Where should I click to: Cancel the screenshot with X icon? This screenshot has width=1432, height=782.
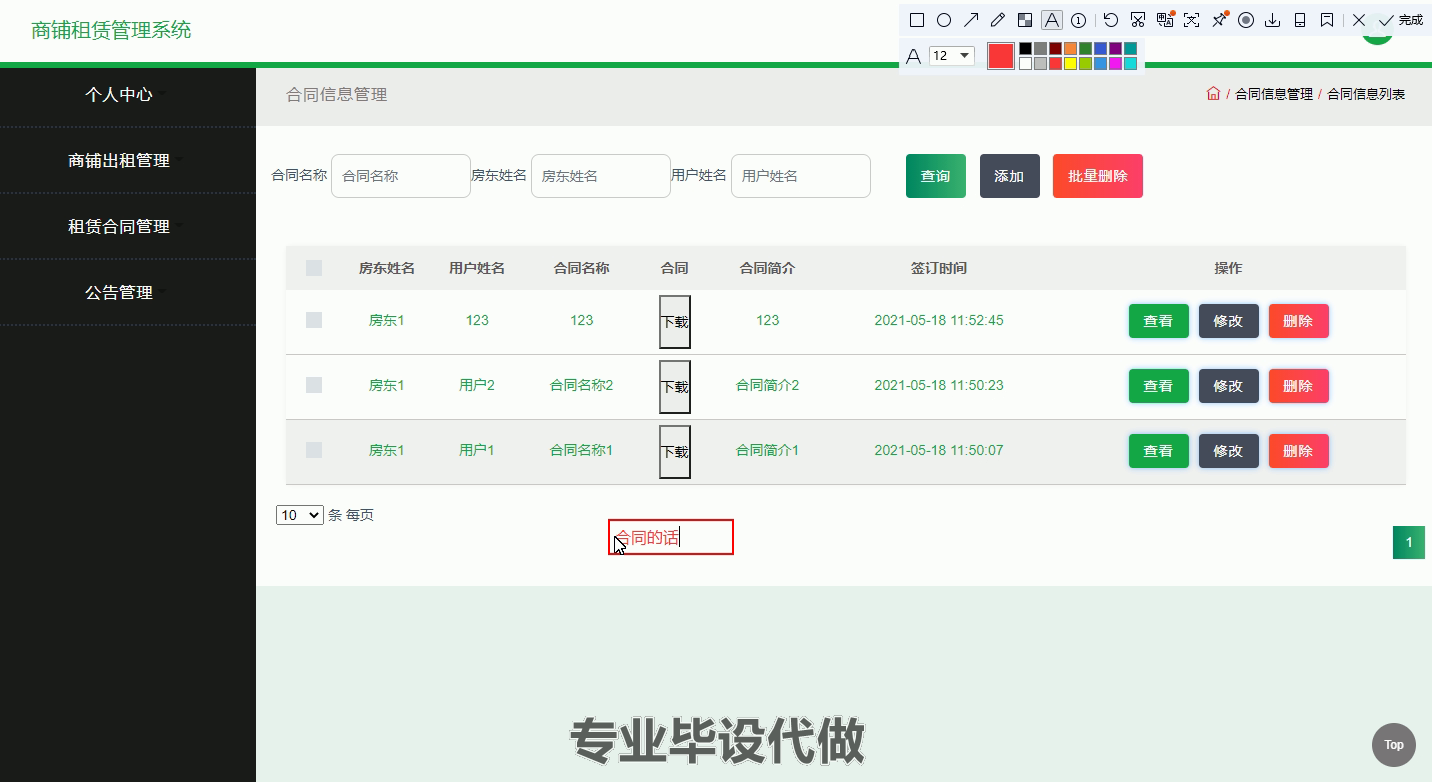1358,20
